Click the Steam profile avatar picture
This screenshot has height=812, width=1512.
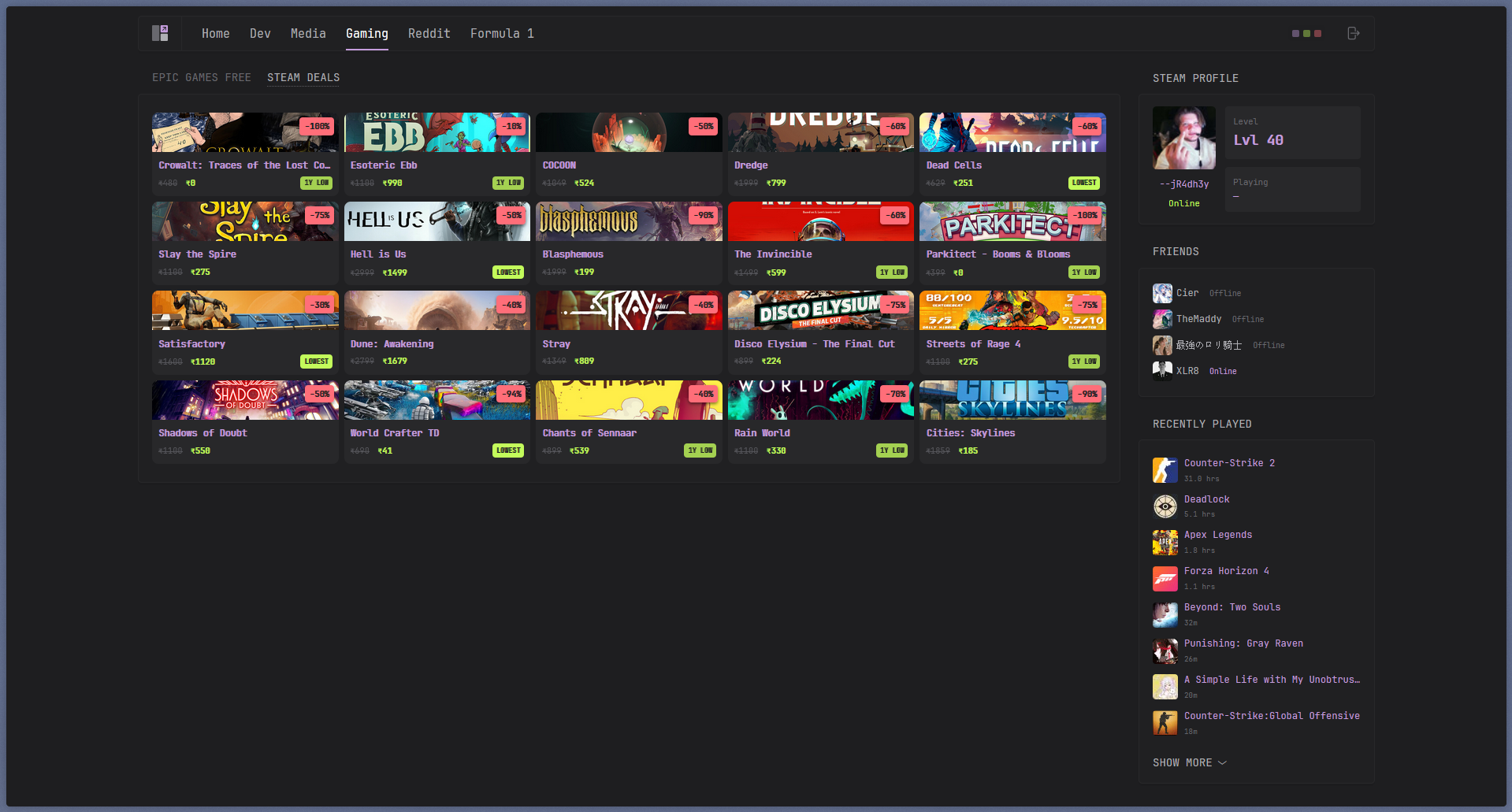click(x=1183, y=137)
